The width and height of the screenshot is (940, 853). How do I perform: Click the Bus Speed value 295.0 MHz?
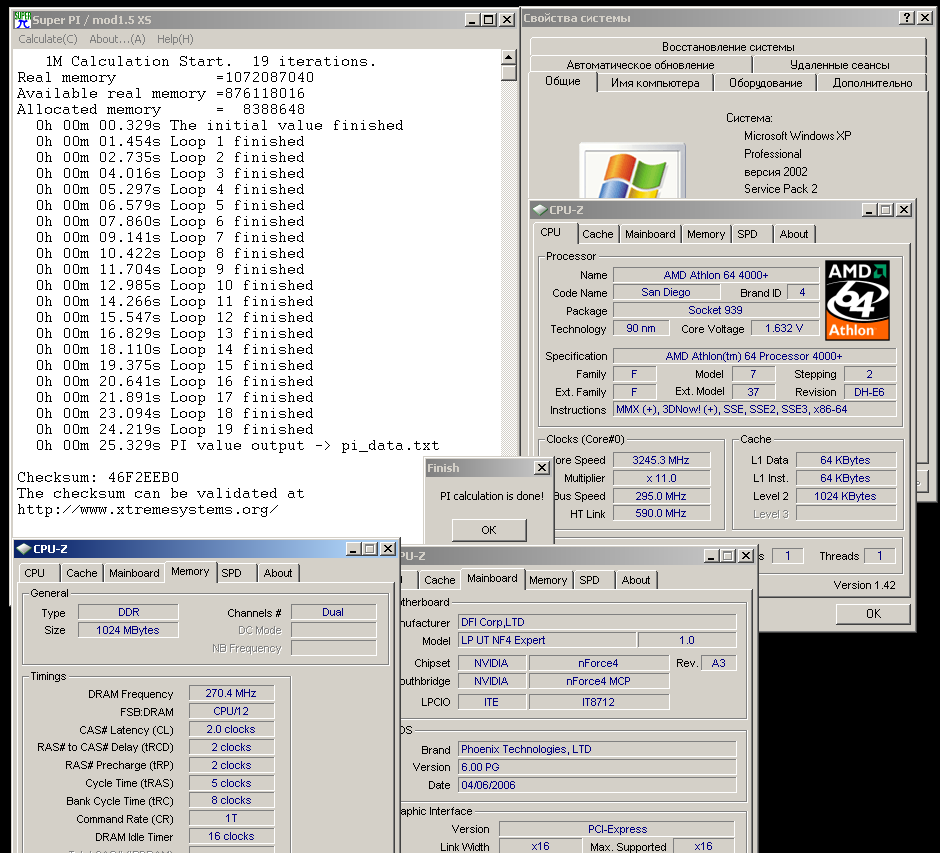pos(661,496)
